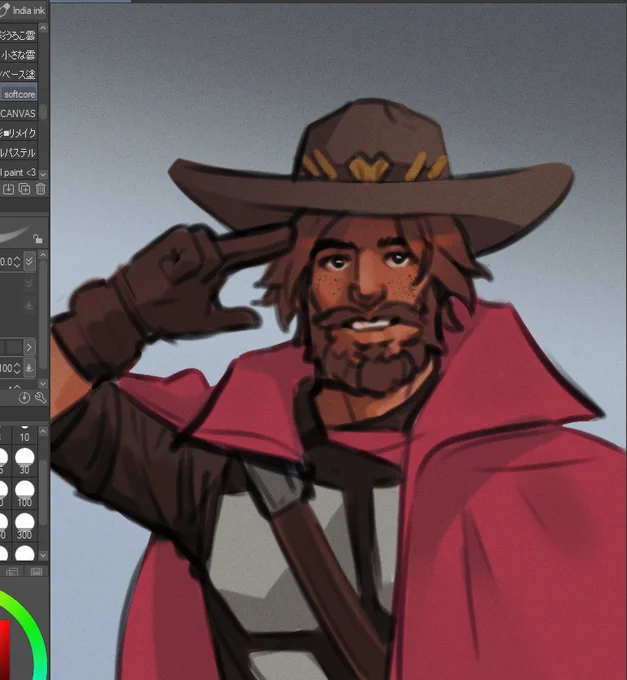Click the import sub tool icon
Screen dimensions: 627x680
8,189
